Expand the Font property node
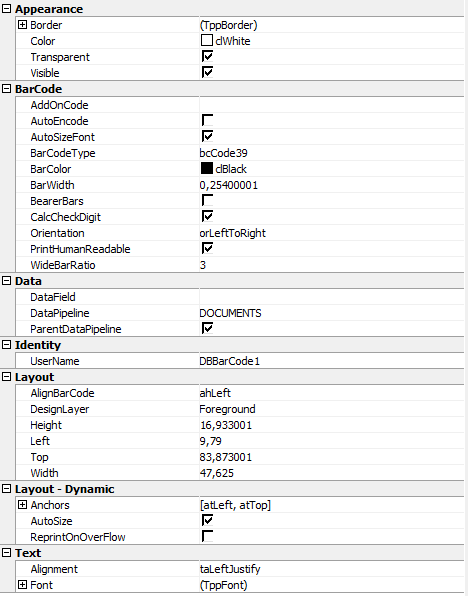The height and width of the screenshot is (596, 468). [22, 585]
